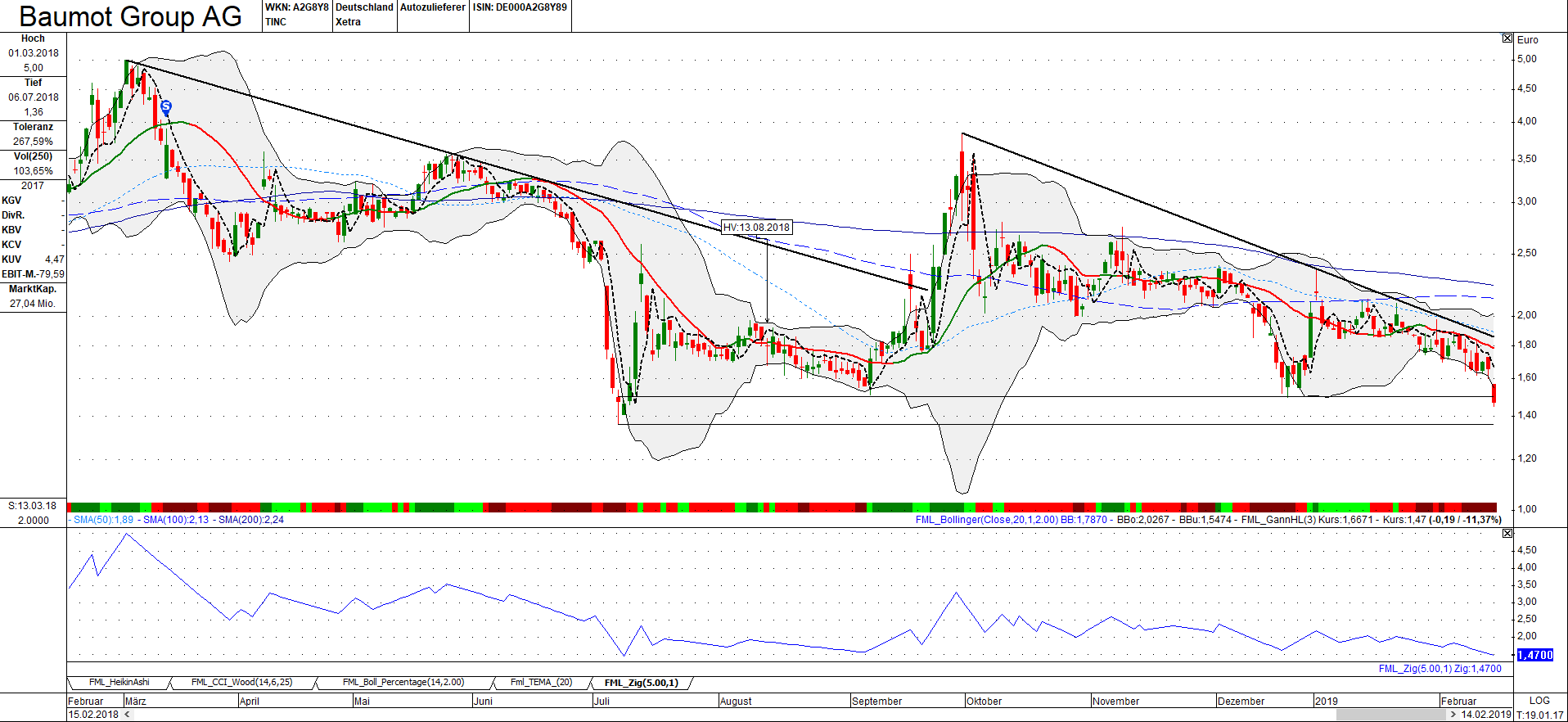Click the DivR. row label
The width and height of the screenshot is (1568, 722).
[x=12, y=215]
